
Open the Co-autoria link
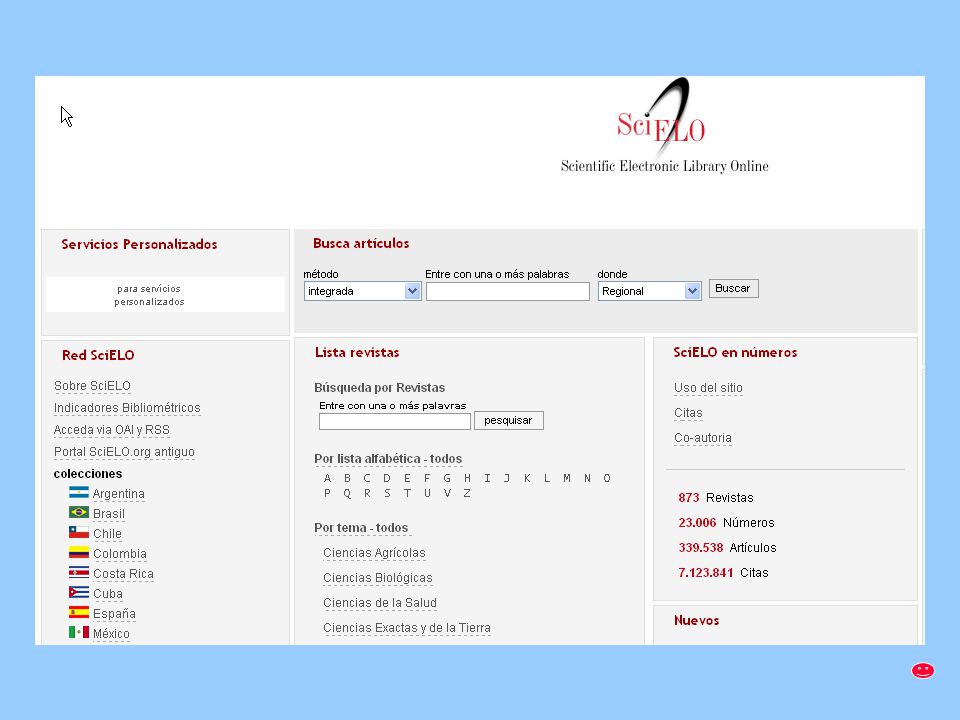click(x=703, y=438)
